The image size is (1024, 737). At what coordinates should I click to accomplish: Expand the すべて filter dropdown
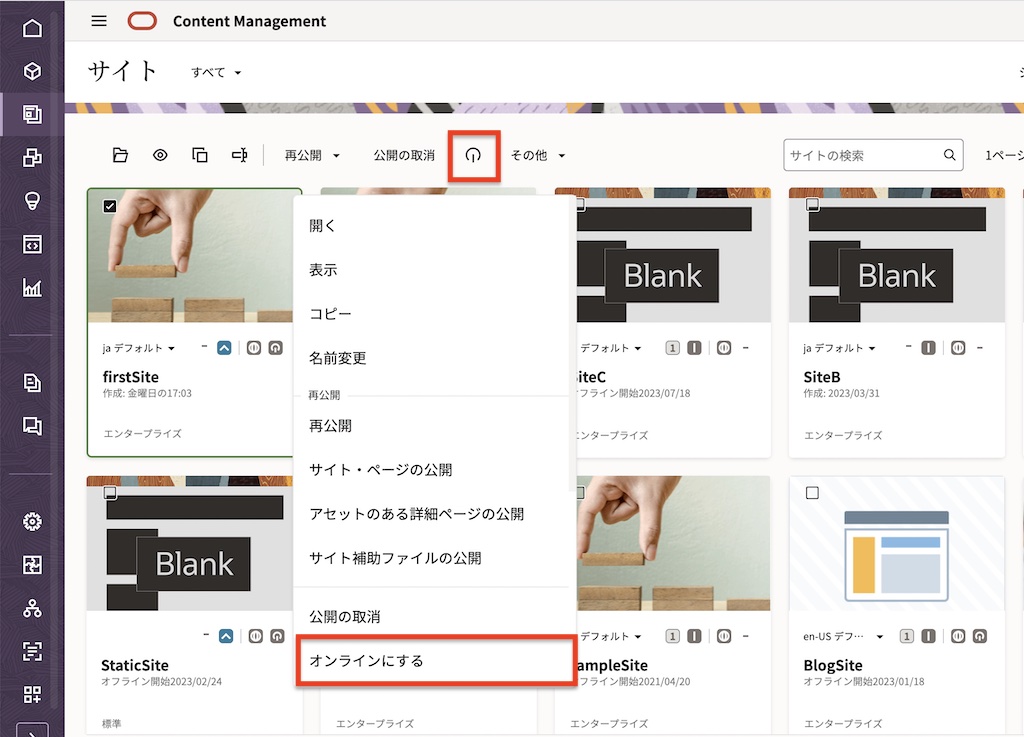pos(217,73)
